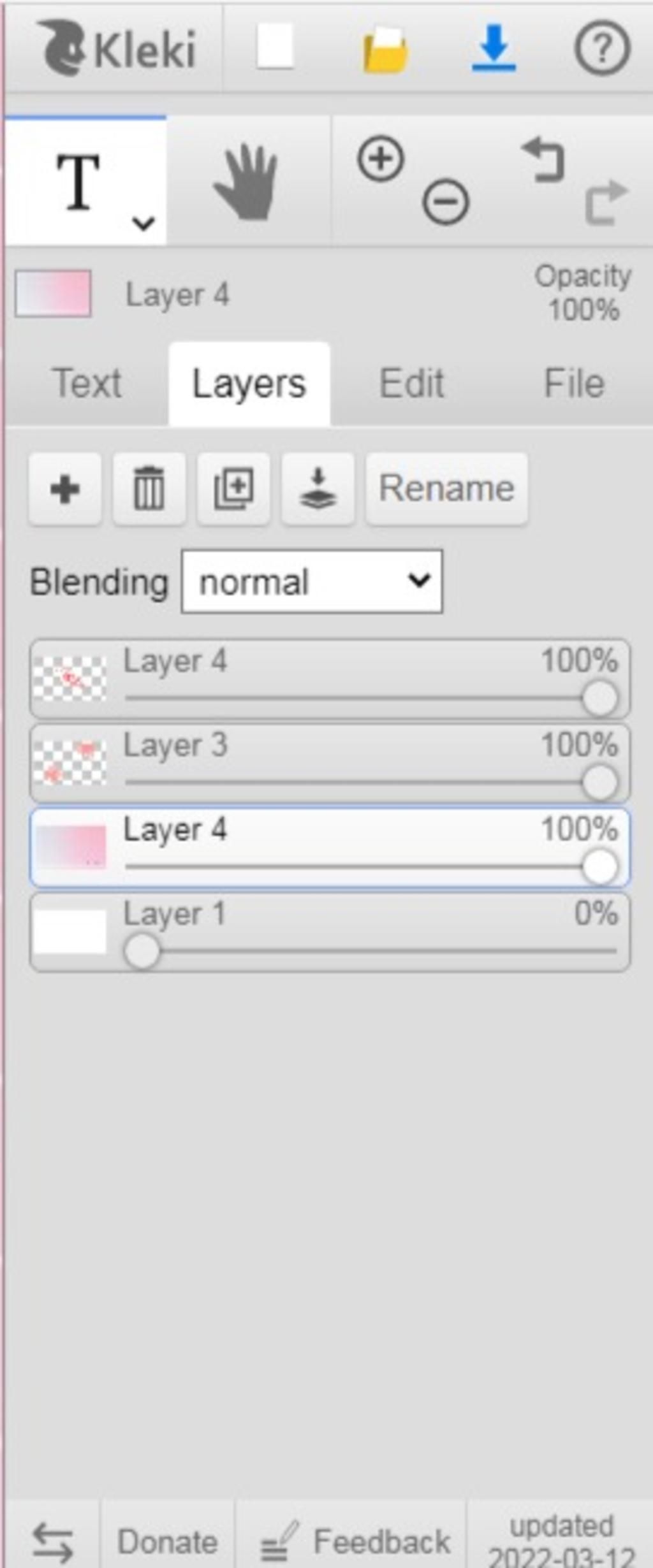Image resolution: width=653 pixels, height=1568 pixels.
Task: Zoom out with the minus magnifier
Action: (x=446, y=202)
